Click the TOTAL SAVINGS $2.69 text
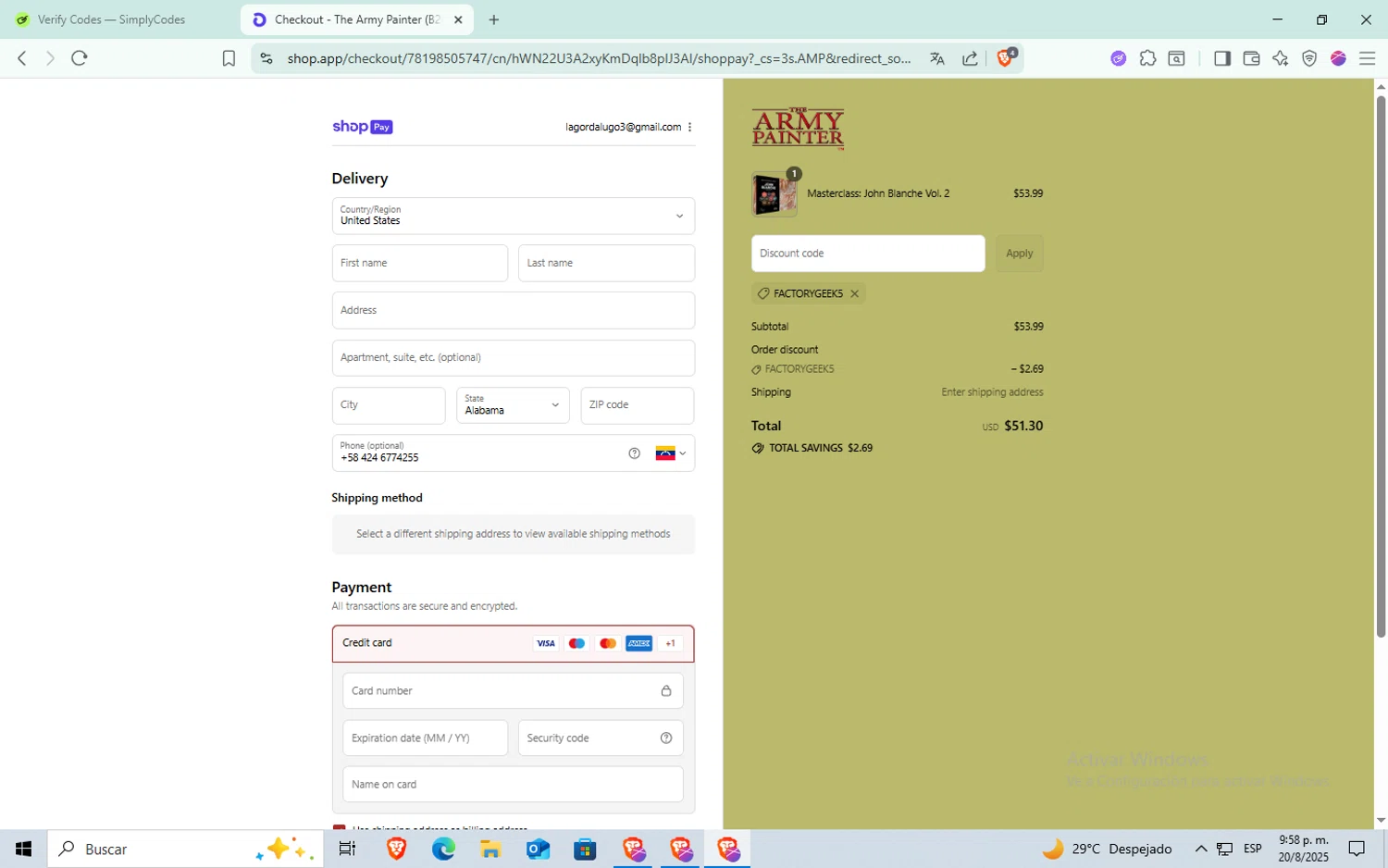This screenshot has height=868, width=1388. (821, 448)
